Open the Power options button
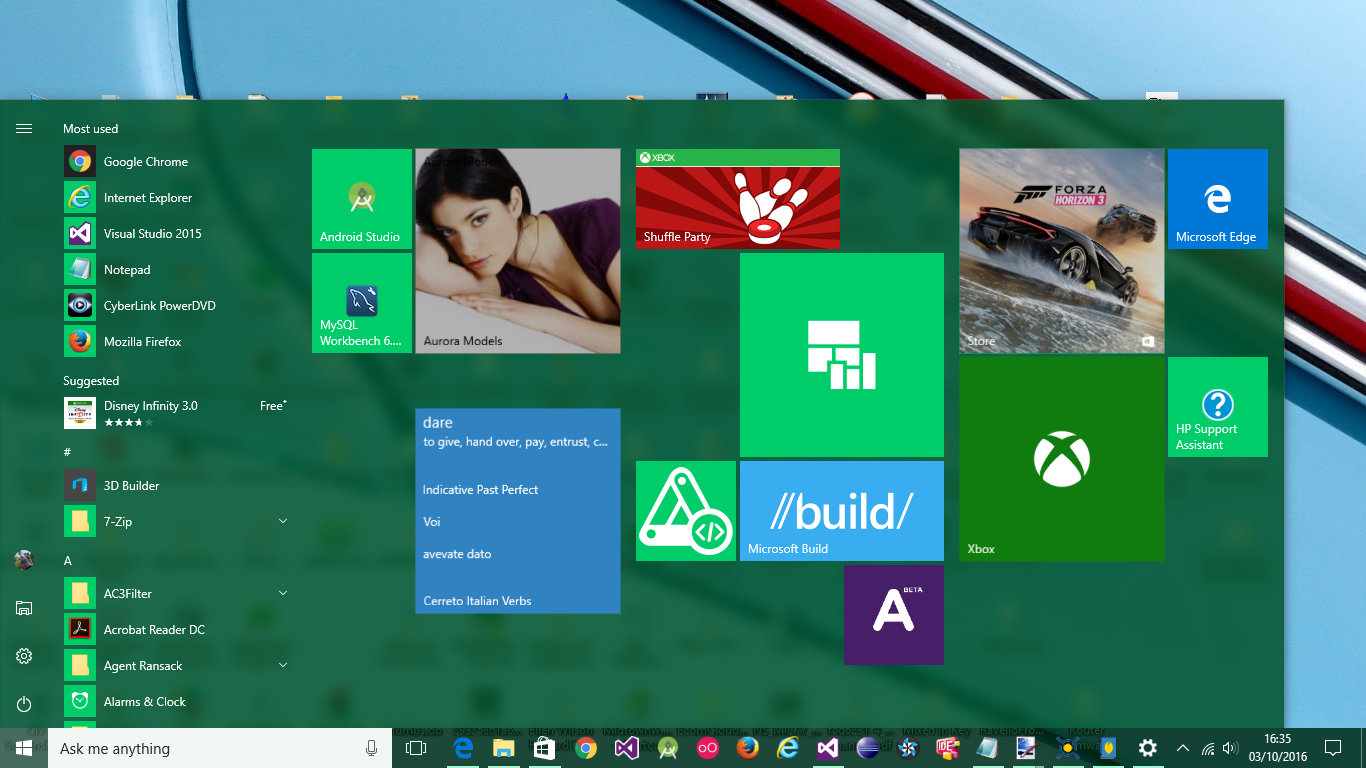Screen dimensions: 1366x768 pyautogui.click(x=24, y=704)
